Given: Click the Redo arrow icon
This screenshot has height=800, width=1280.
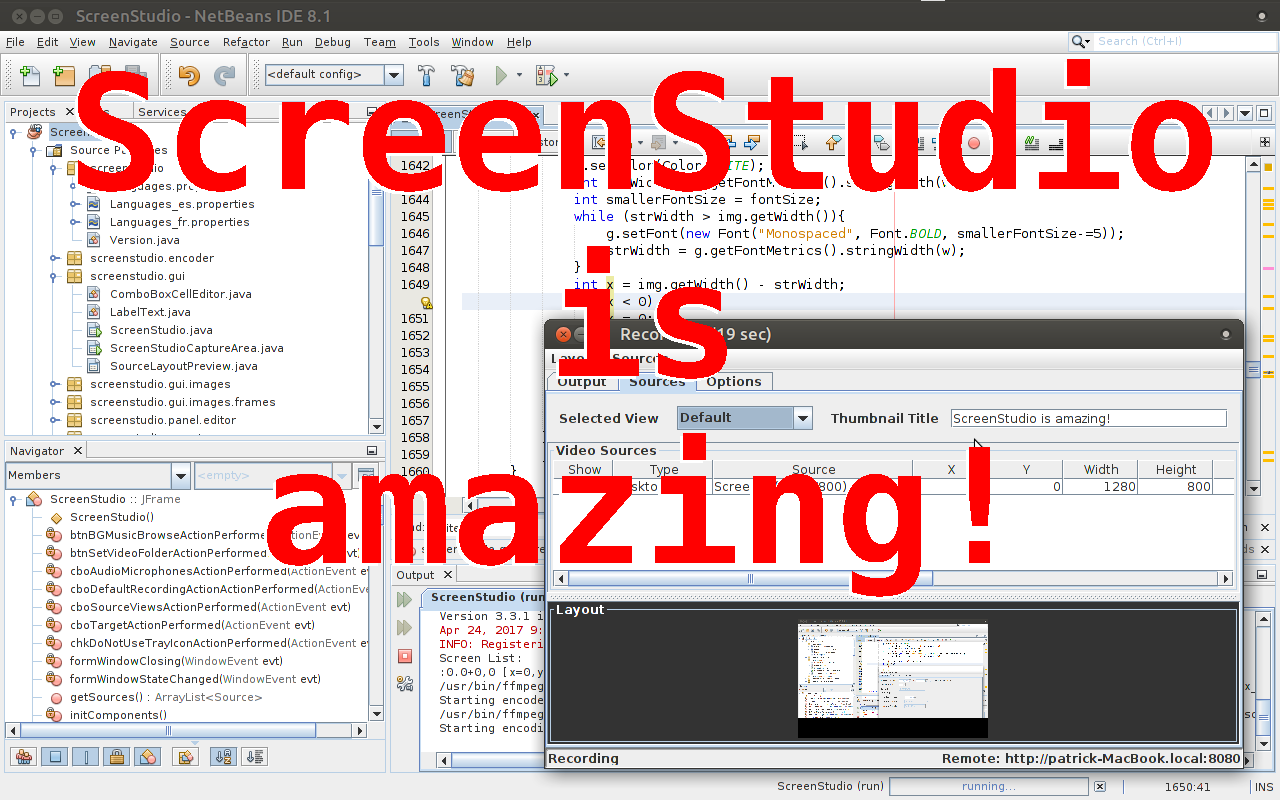Looking at the screenshot, I should tap(225, 75).
